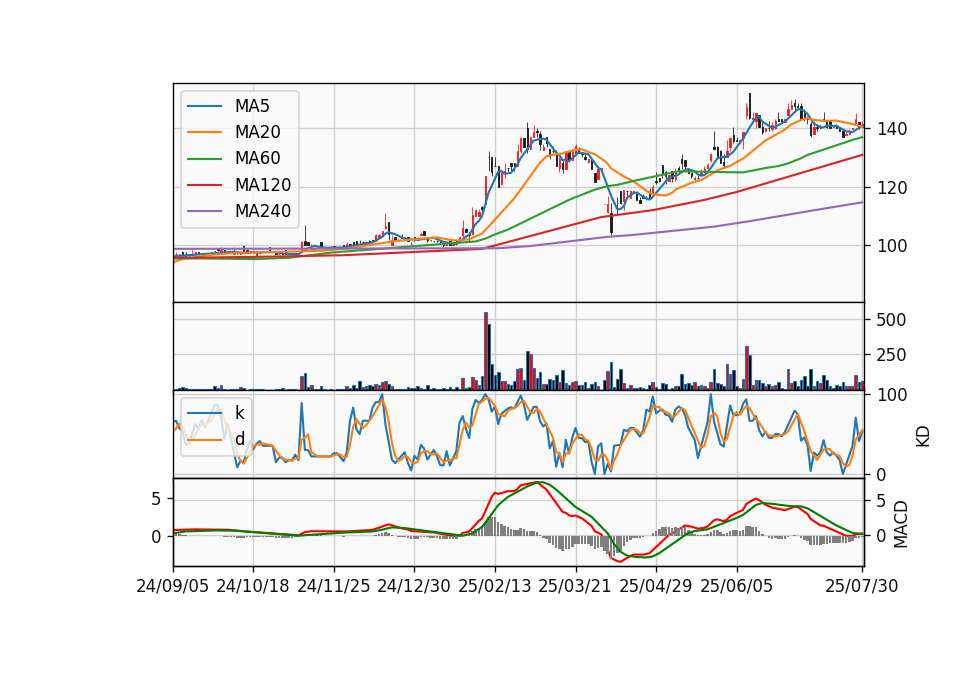Click the tallest volume bar near 25/02/13
Screen dimensions: 960x690
point(486,351)
